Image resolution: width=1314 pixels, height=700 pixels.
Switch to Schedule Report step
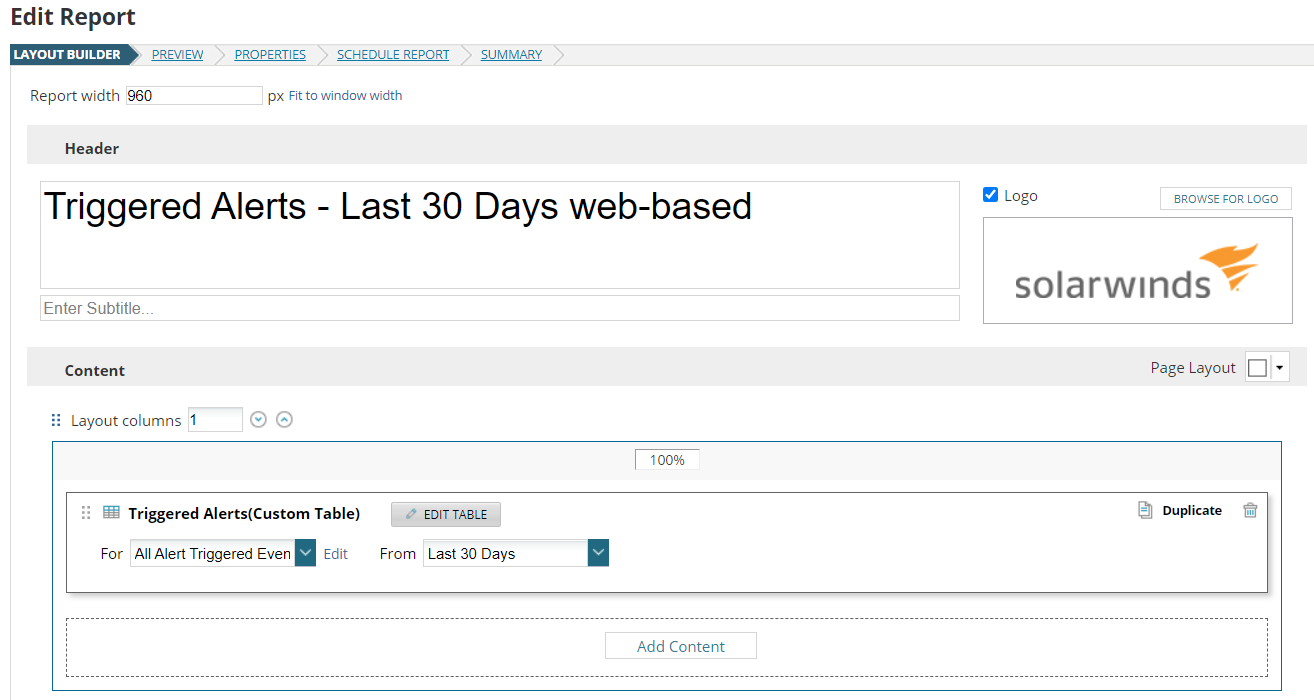coord(393,55)
